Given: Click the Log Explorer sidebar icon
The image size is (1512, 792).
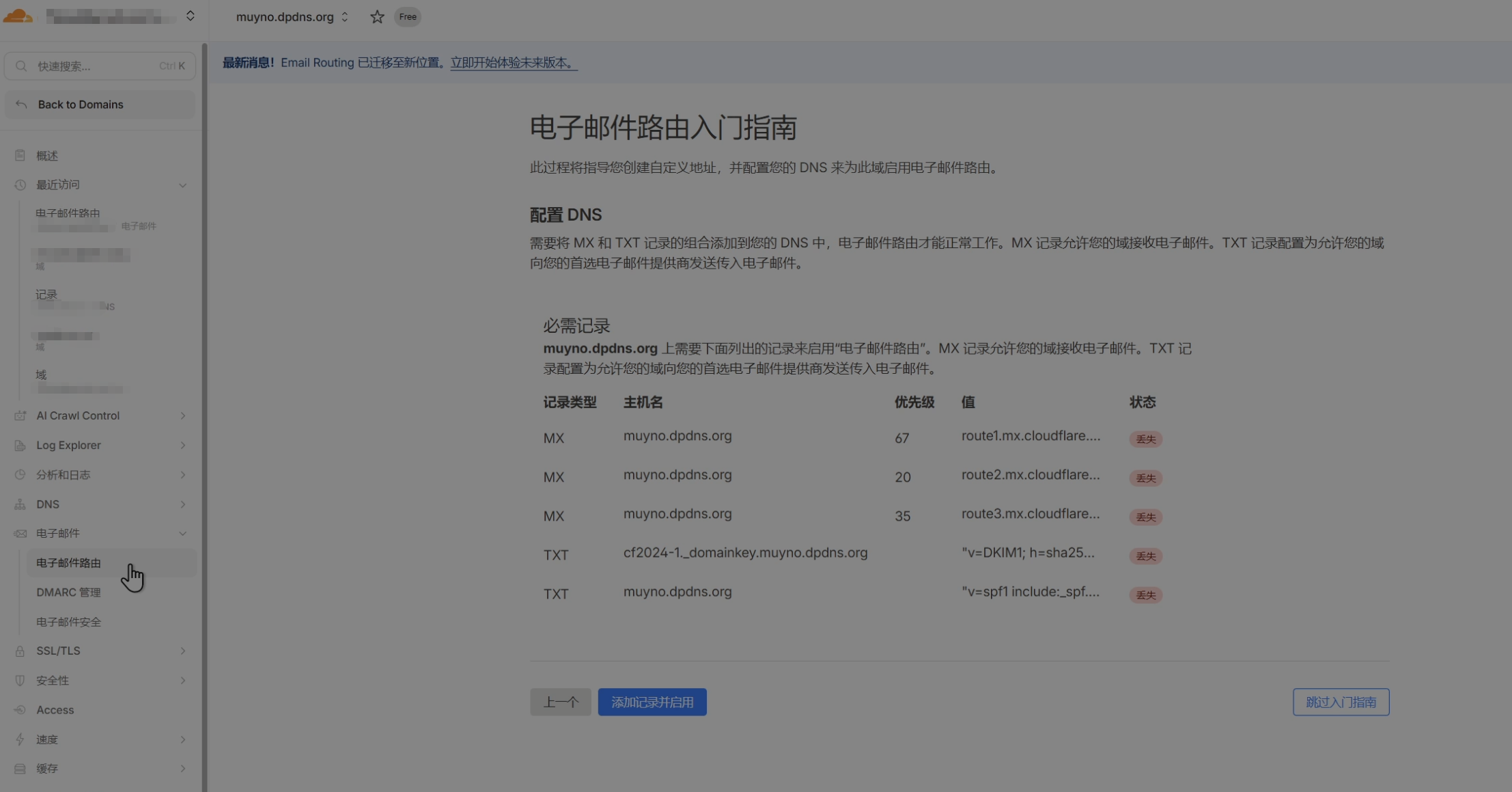Looking at the screenshot, I should tap(20, 446).
